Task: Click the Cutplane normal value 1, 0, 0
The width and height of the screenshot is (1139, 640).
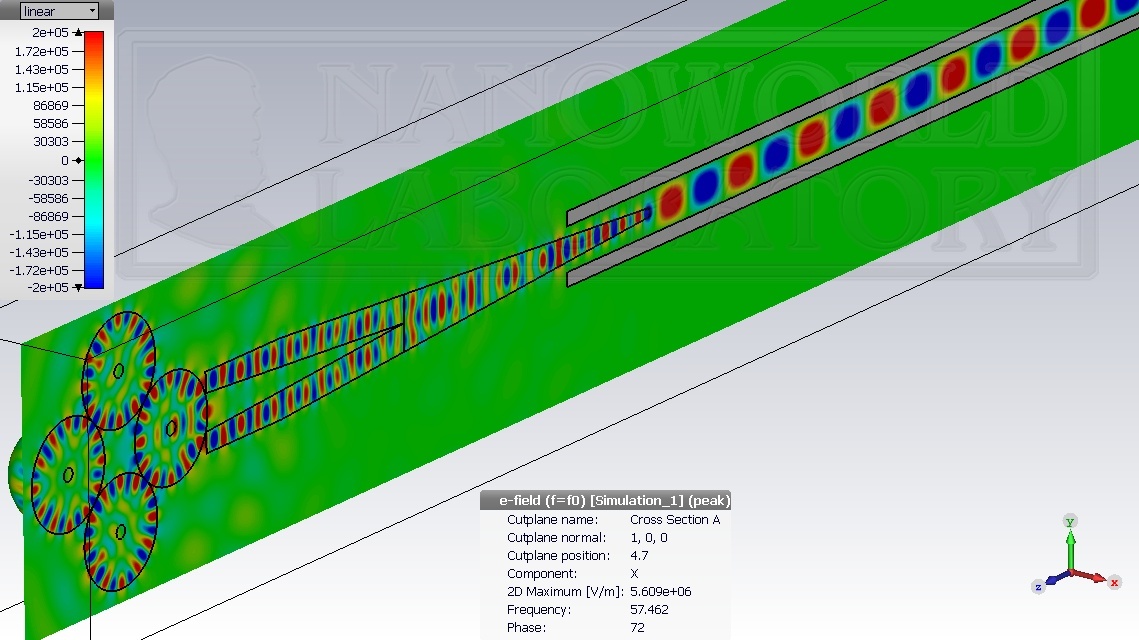Action: pos(648,538)
